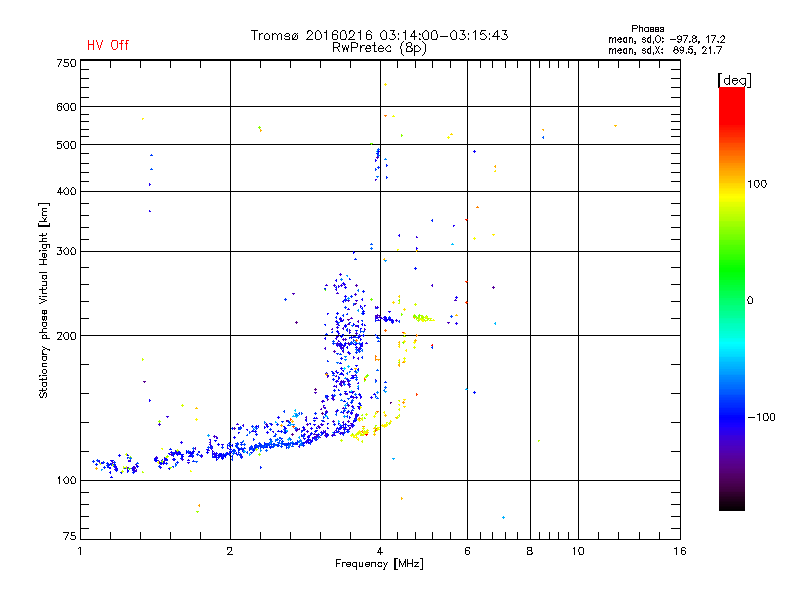
Task: Click the yellow-green echo cluster near 220 km
Action: [423, 318]
